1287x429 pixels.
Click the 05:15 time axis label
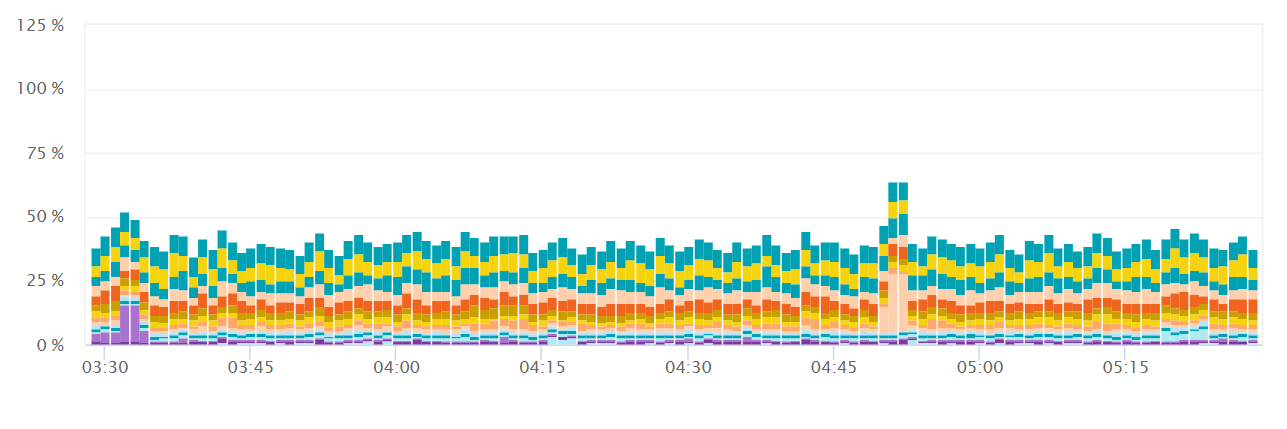coord(1126,368)
